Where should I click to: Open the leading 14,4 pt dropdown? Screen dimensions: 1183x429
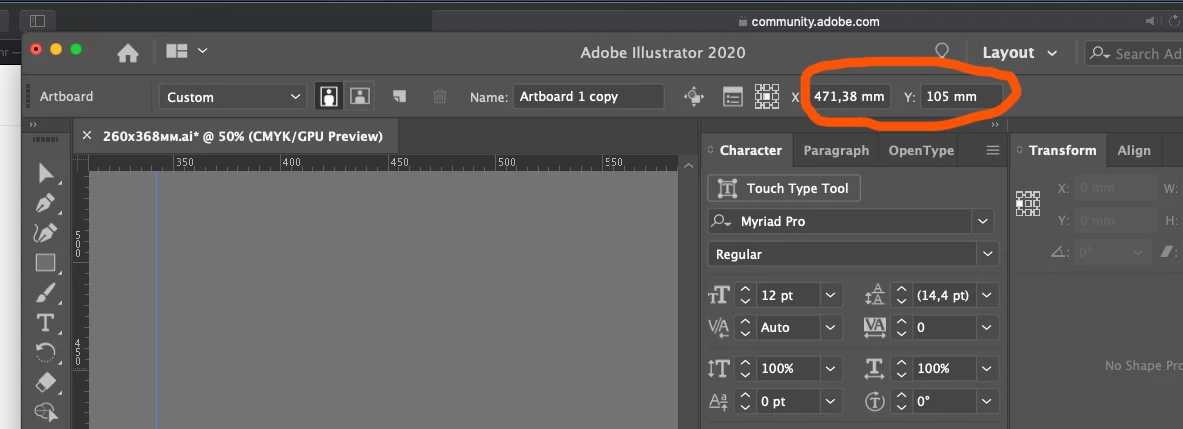coord(988,295)
